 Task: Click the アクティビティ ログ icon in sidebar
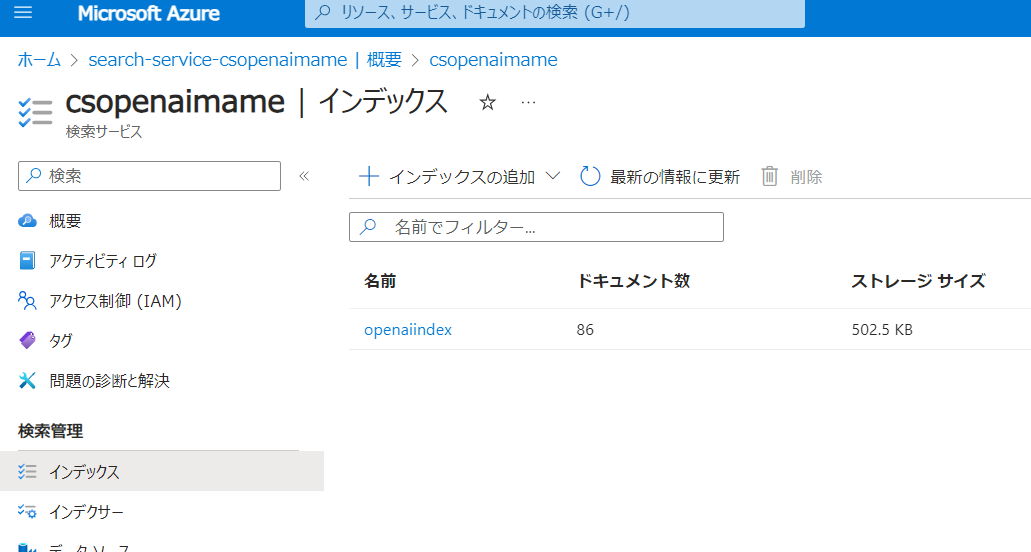pyautogui.click(x=28, y=261)
